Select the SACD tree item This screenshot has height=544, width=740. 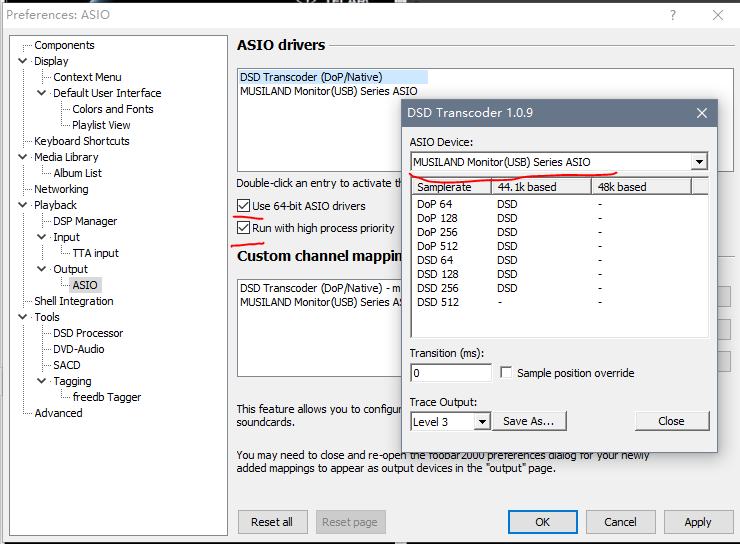click(x=67, y=365)
